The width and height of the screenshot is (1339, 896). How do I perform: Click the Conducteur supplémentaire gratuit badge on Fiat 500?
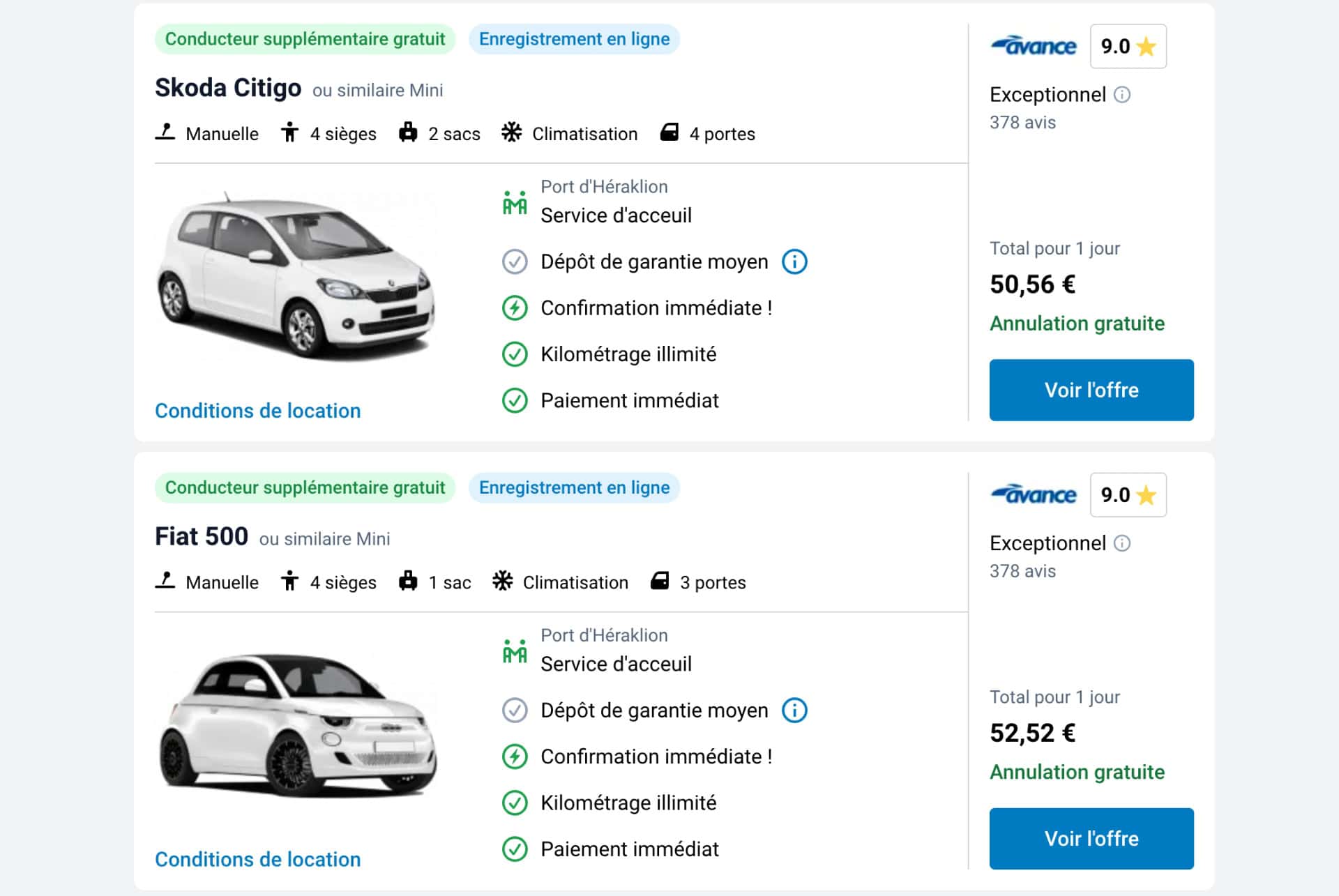click(x=305, y=487)
